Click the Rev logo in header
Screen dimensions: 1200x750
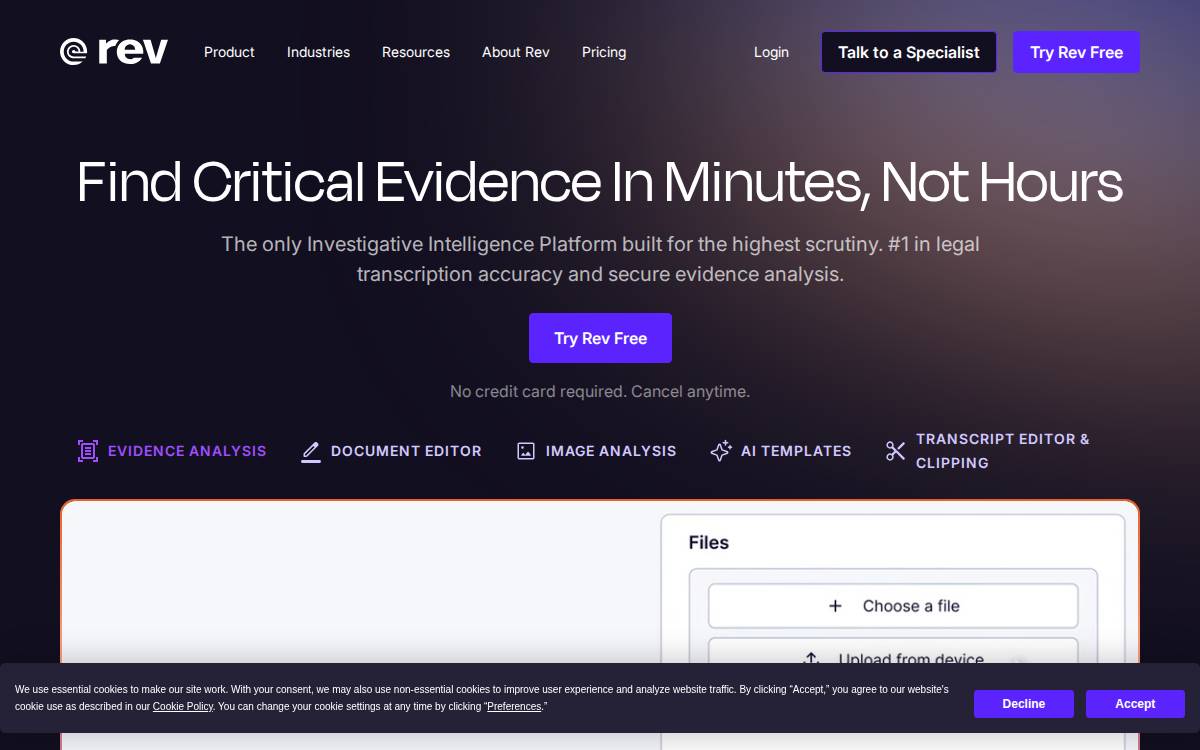114,52
